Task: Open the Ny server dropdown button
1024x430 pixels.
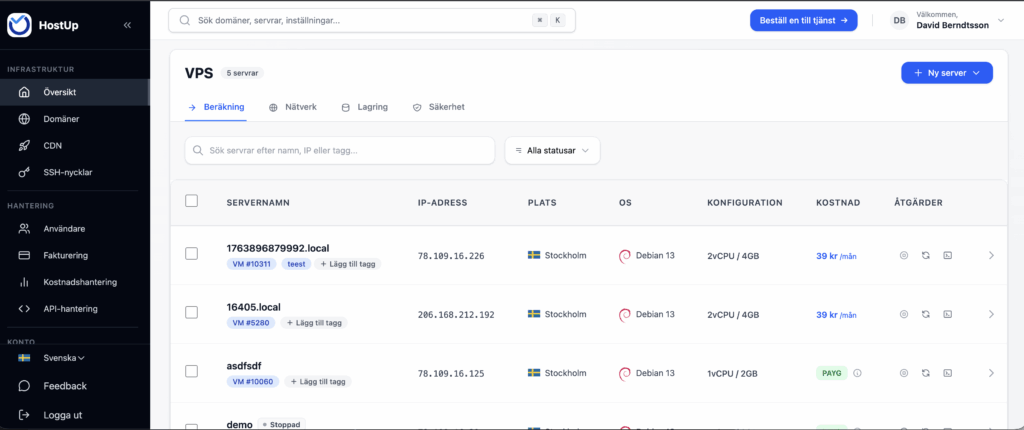Action: (x=947, y=73)
